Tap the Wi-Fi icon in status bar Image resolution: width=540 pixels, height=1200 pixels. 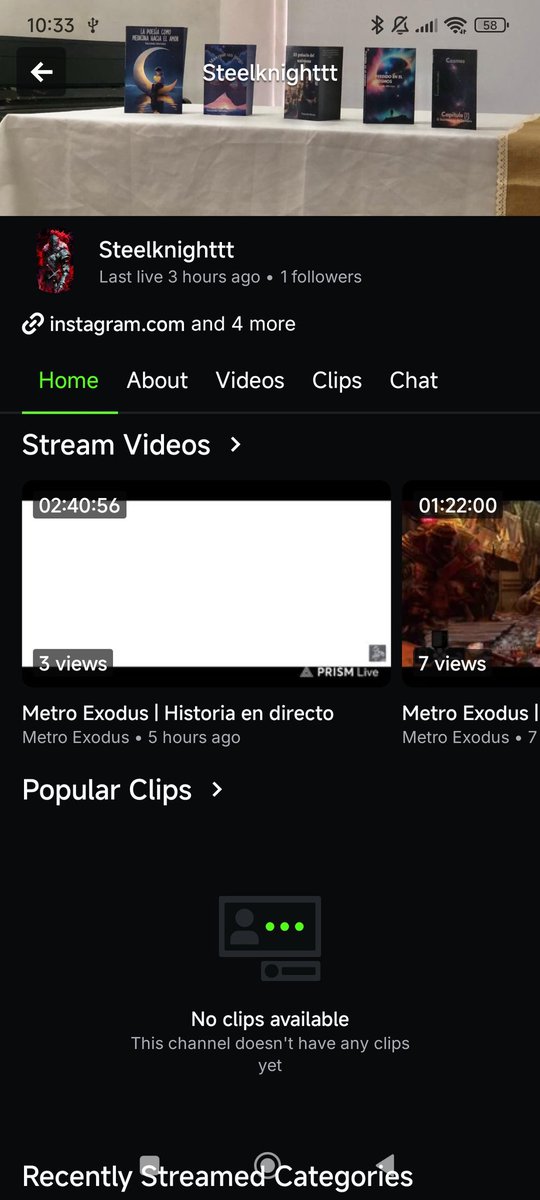(457, 25)
